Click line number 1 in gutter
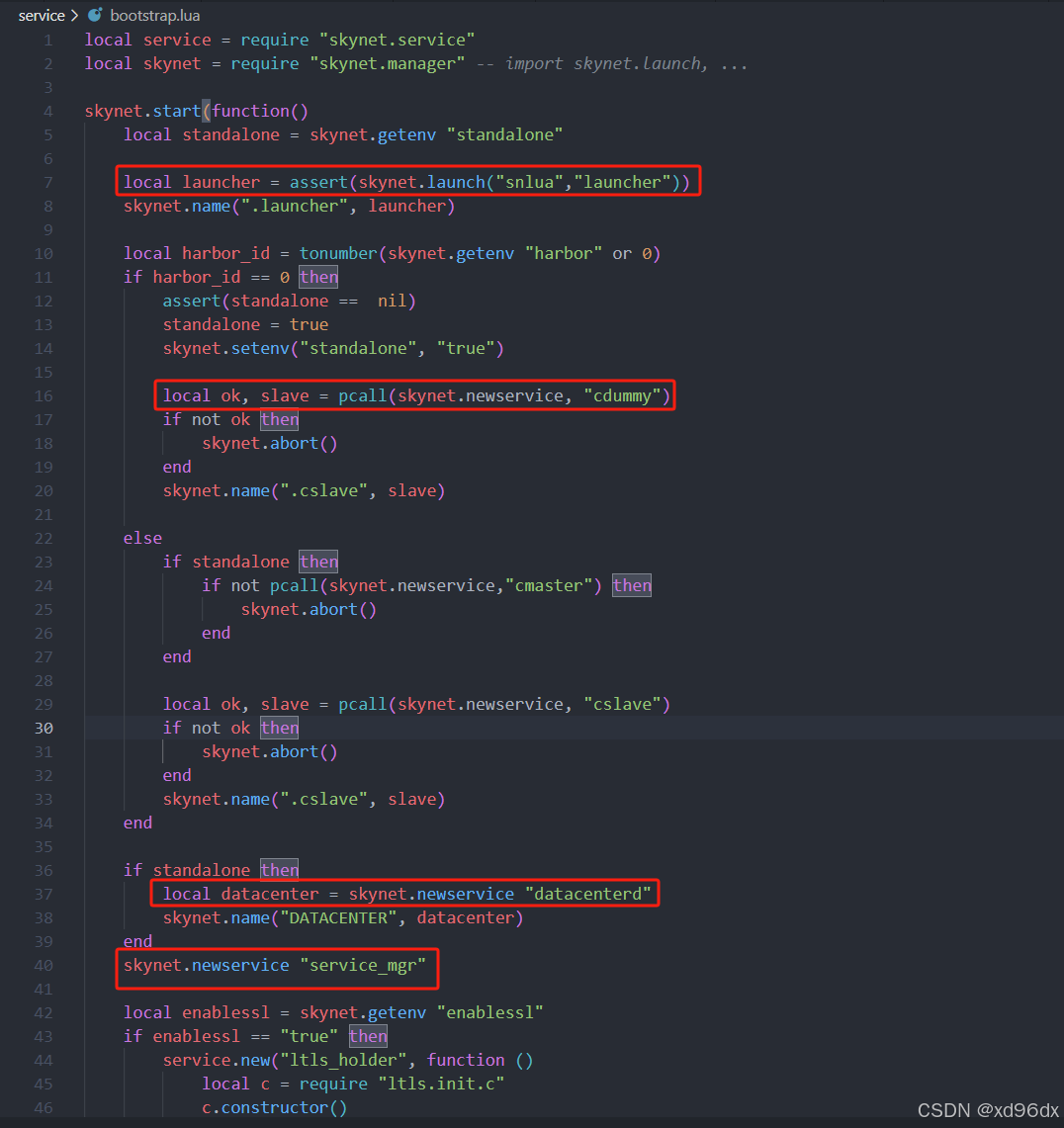Viewport: 1064px width, 1128px height. click(x=48, y=41)
